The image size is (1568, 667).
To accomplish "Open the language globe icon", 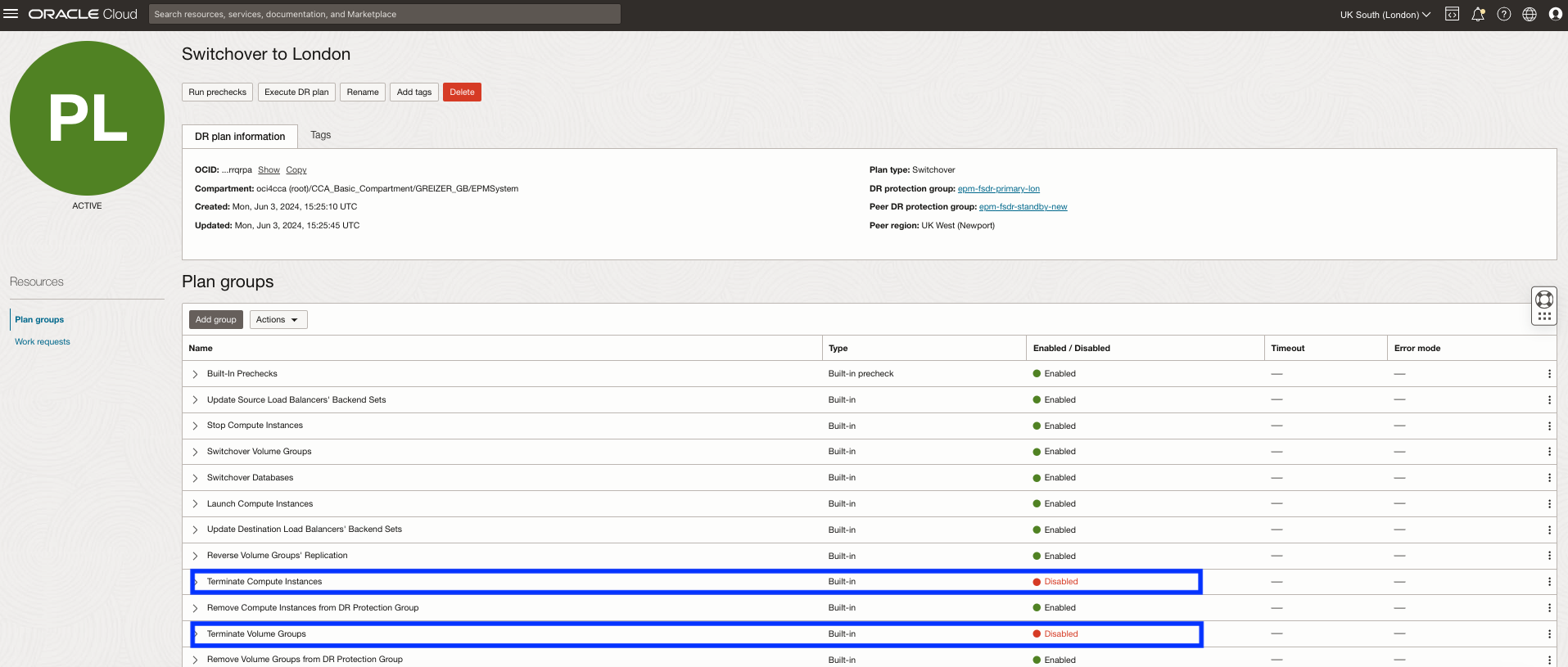I will [1530, 14].
